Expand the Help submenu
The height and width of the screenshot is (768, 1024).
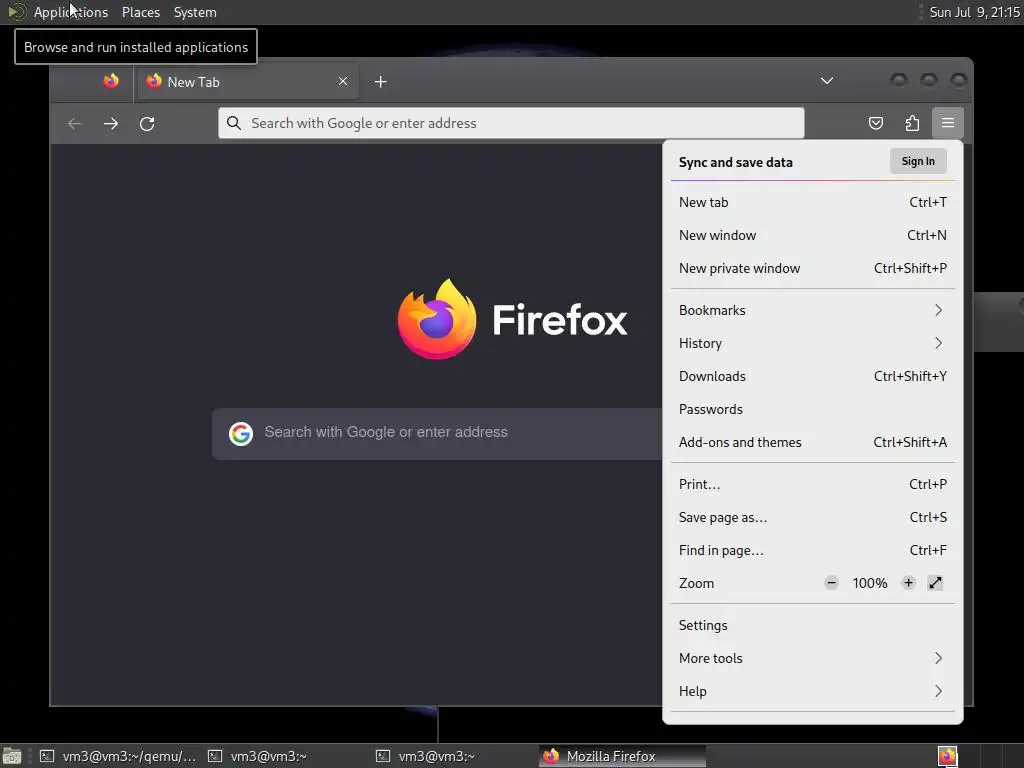coord(812,691)
